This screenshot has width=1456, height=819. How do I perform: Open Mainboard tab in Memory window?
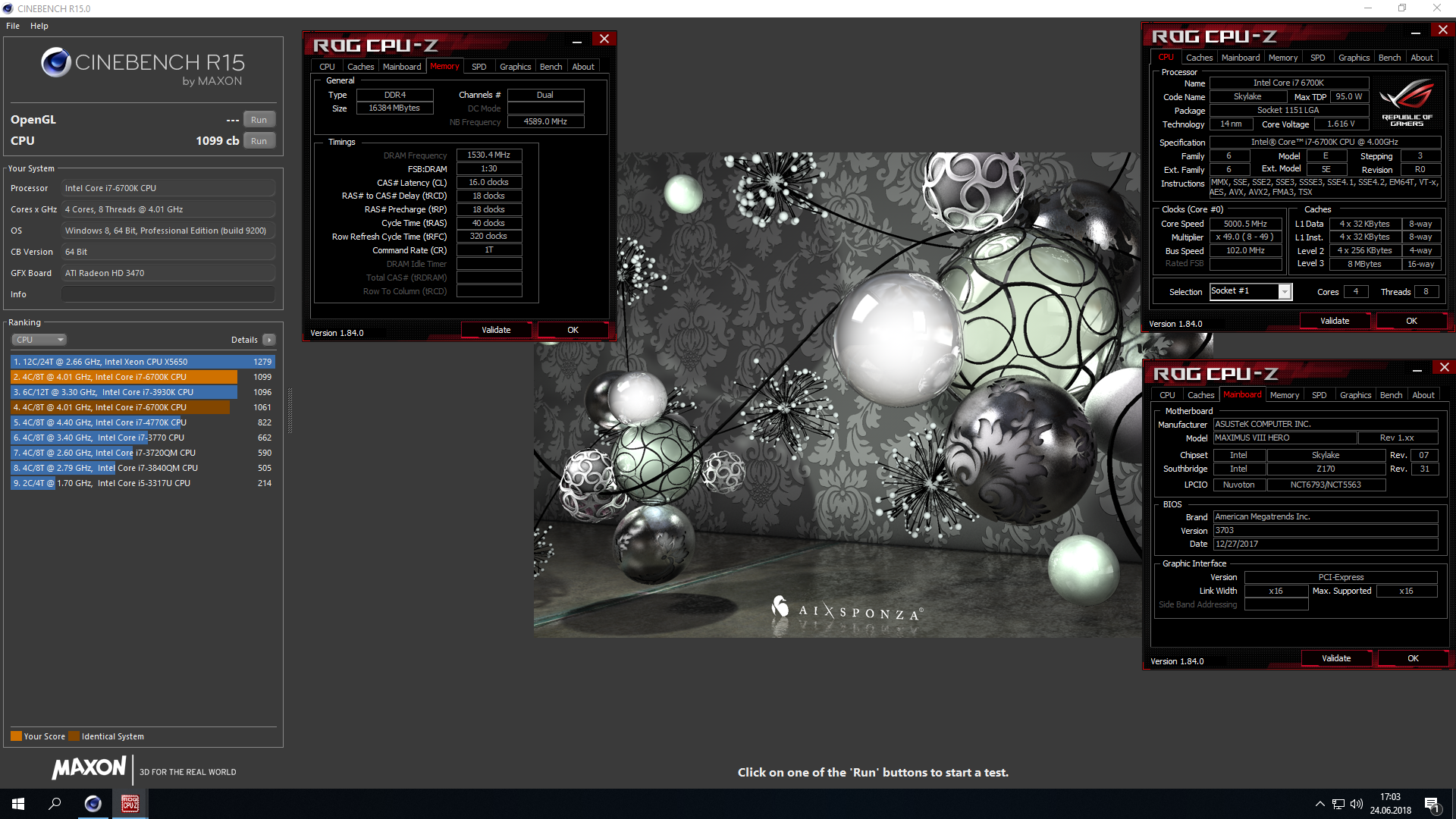(x=402, y=67)
